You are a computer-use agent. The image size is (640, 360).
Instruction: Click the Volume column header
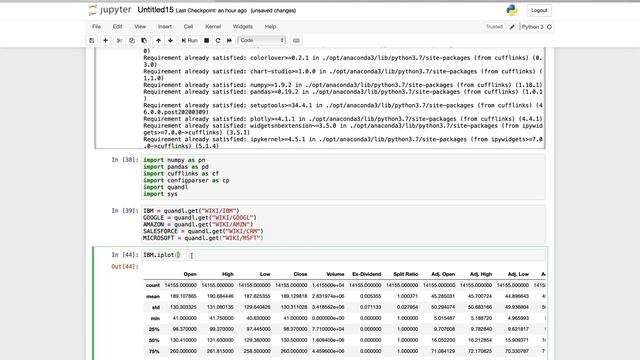pos(336,274)
